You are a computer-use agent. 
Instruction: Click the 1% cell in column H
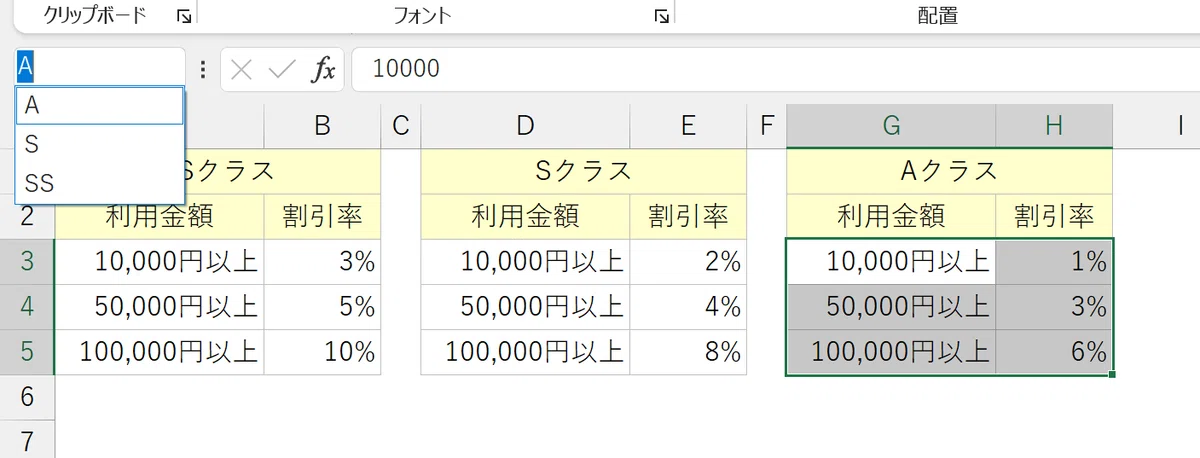pos(1054,262)
